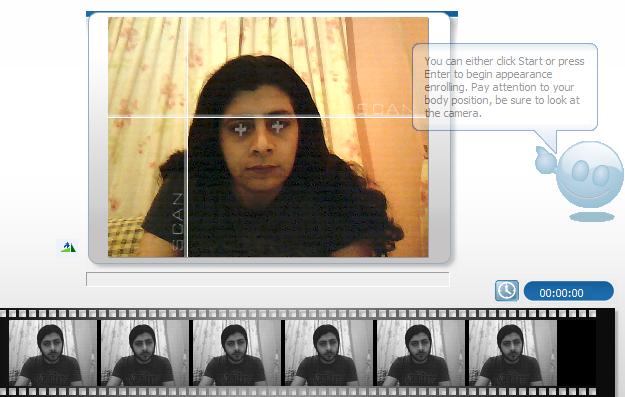625x397 pixels.
Task: Click the clock icon beside the timer
Action: (x=507, y=291)
